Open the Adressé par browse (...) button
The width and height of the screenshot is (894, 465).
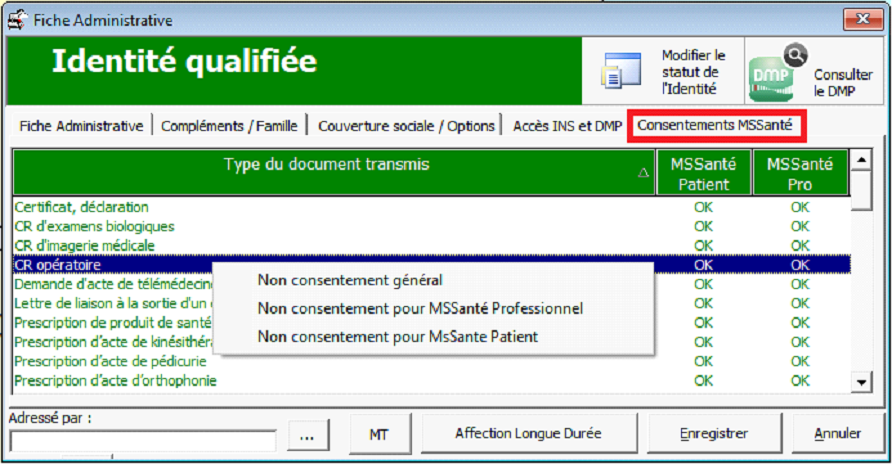(x=308, y=437)
